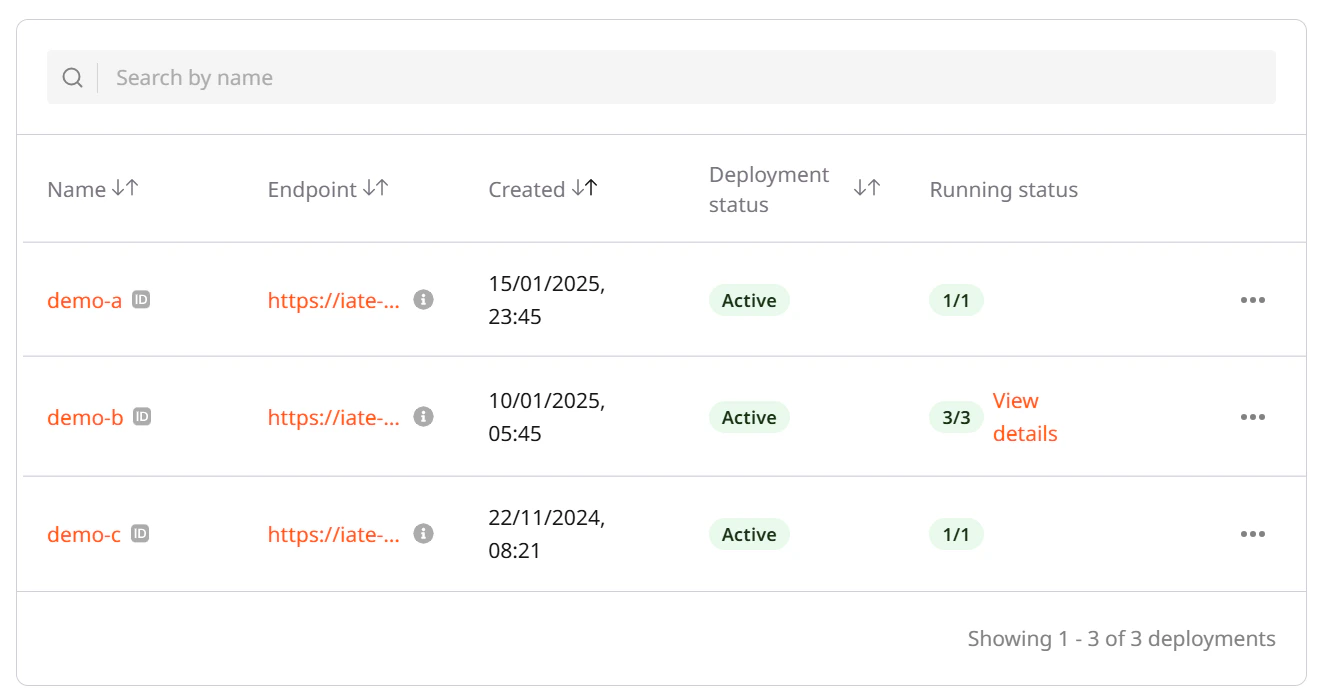This screenshot has width=1322, height=698.
Task: Click the search magnifier icon
Action: (x=72, y=76)
